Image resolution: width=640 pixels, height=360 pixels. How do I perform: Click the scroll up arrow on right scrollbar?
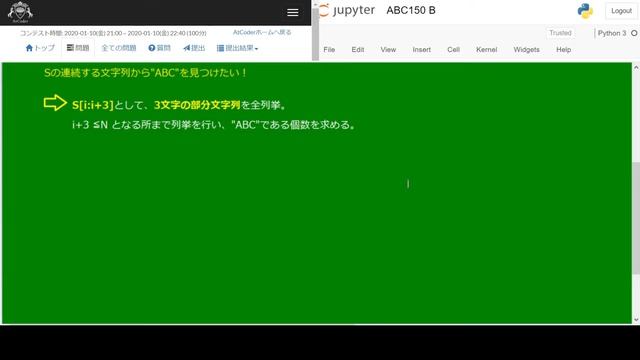coord(636,67)
